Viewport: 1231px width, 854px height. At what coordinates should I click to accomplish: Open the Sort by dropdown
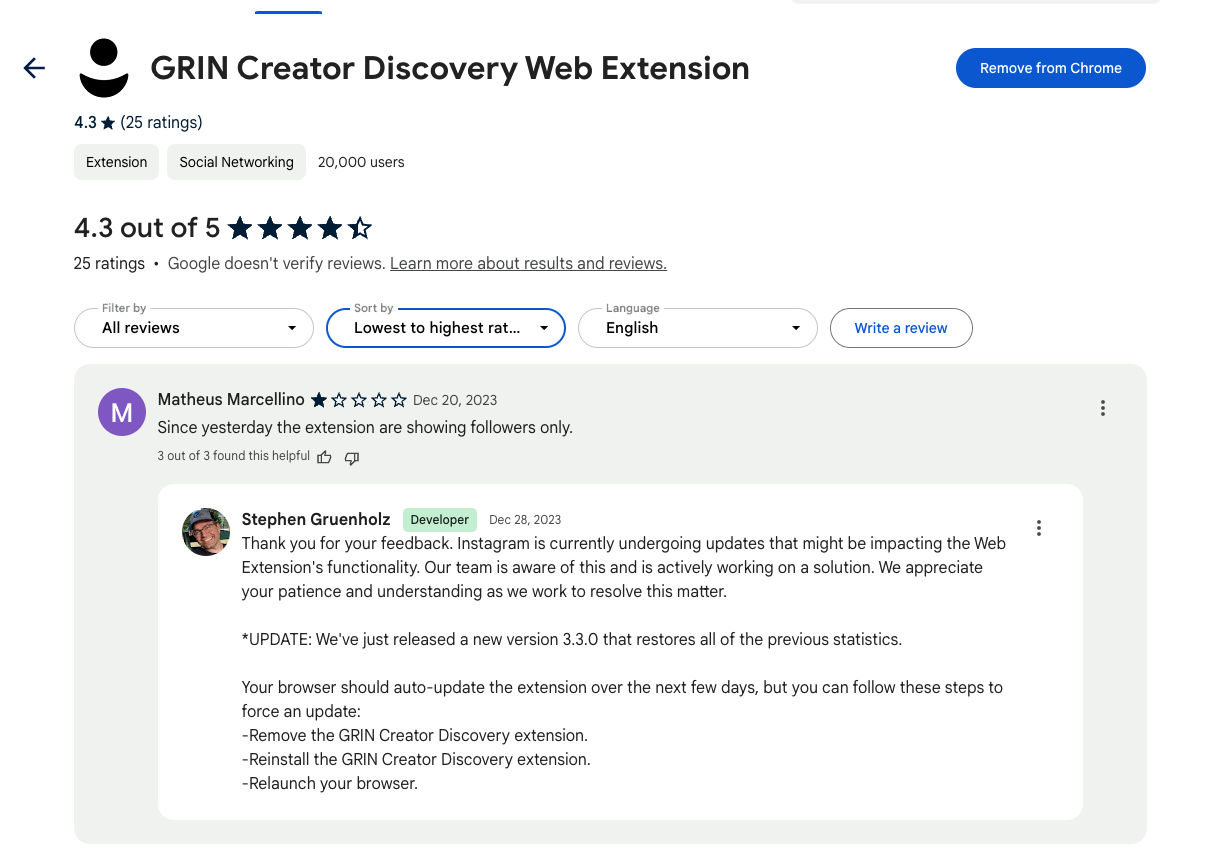pyautogui.click(x=446, y=328)
